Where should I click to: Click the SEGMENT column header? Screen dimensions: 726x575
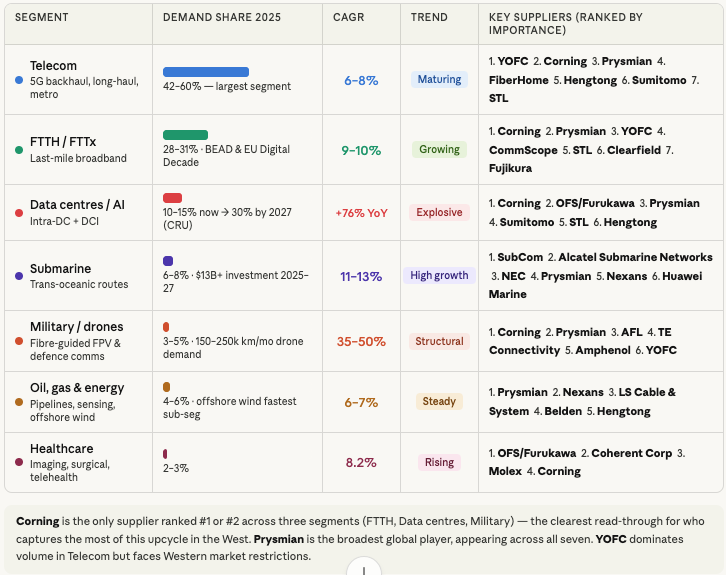coord(42,17)
